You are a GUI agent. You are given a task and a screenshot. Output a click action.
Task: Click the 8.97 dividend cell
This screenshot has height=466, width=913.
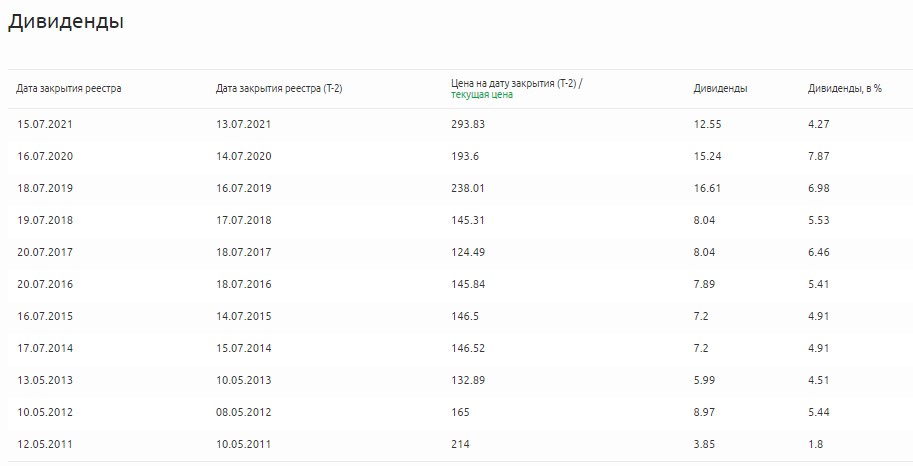pyautogui.click(x=704, y=412)
